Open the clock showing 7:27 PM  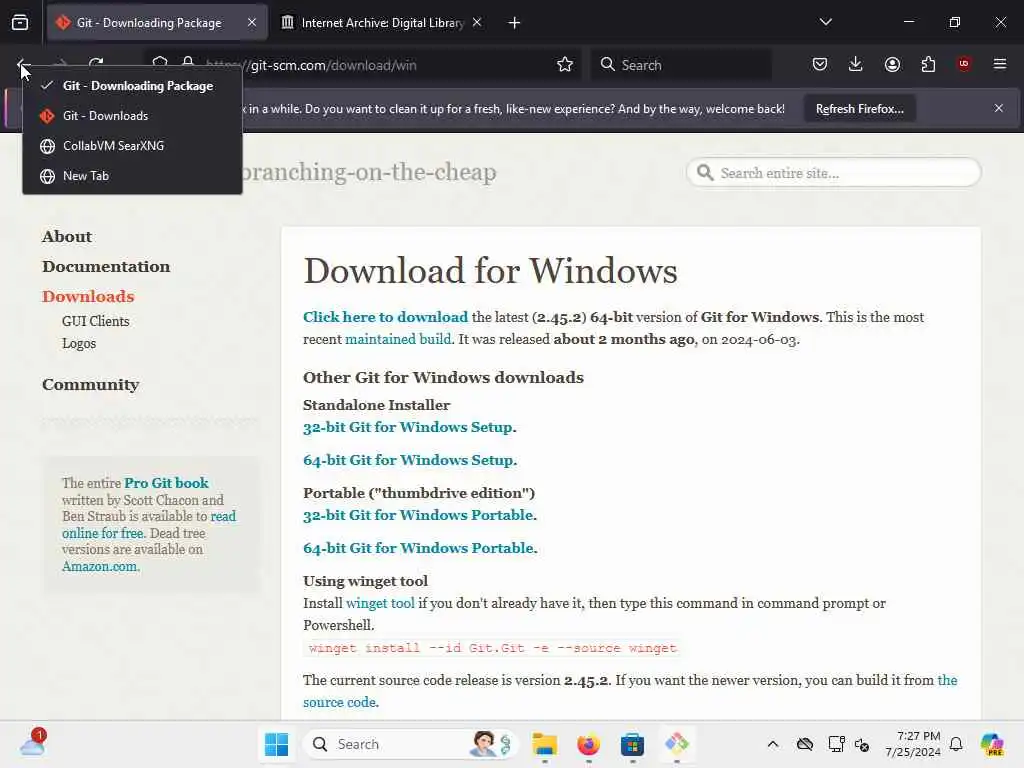pyautogui.click(x=913, y=744)
